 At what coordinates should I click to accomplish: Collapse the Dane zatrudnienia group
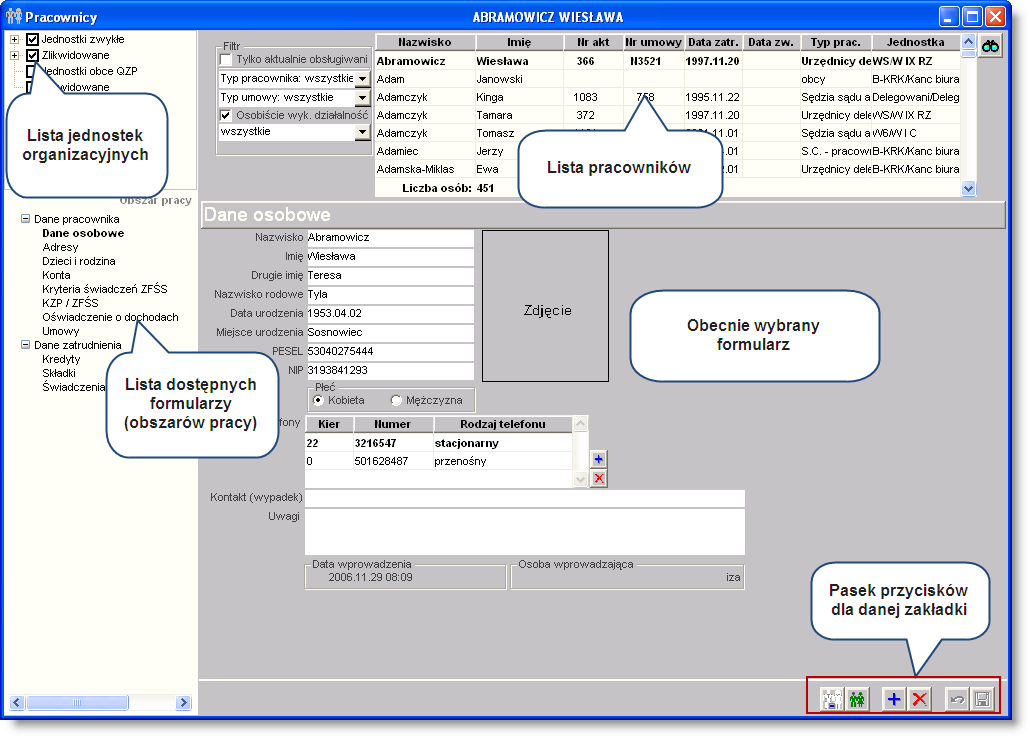25,345
